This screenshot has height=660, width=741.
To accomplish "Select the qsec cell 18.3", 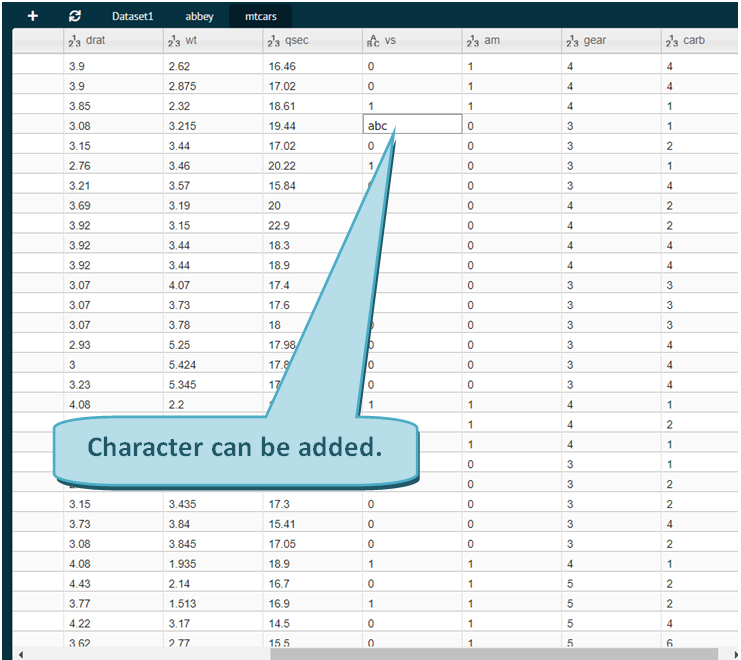I will pos(313,245).
